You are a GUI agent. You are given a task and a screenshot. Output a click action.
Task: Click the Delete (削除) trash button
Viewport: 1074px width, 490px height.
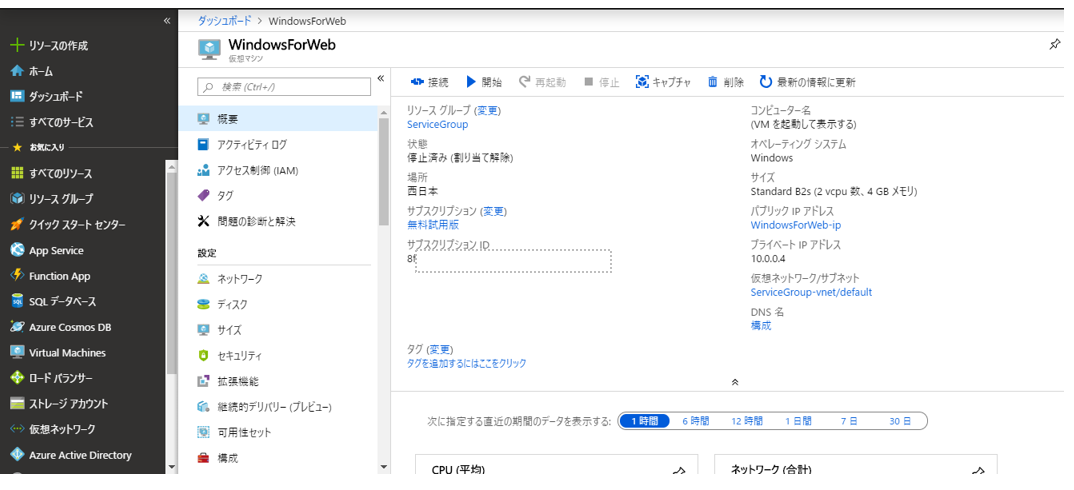click(725, 82)
